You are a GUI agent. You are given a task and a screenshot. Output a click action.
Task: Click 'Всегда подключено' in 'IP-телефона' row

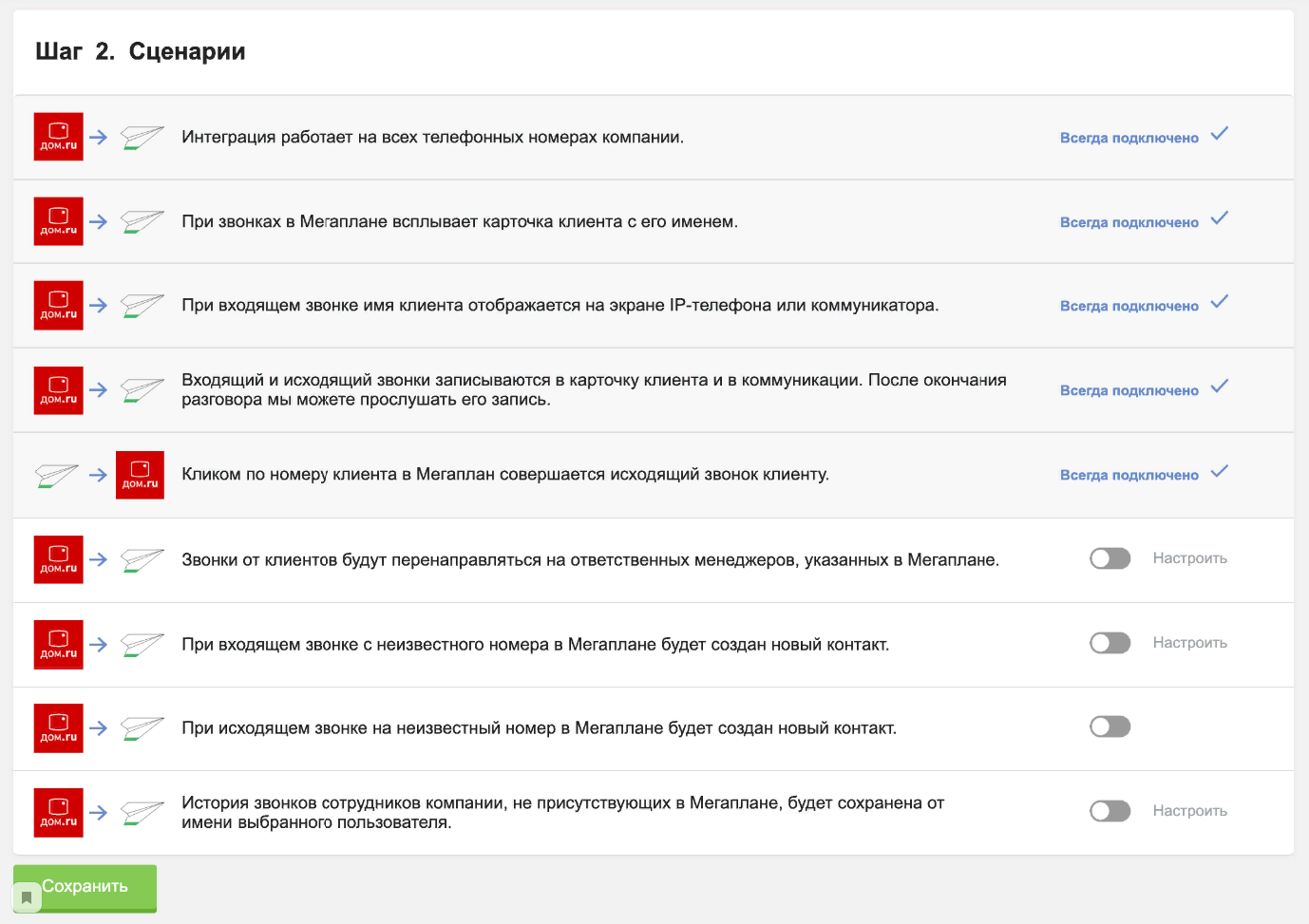(x=1129, y=306)
